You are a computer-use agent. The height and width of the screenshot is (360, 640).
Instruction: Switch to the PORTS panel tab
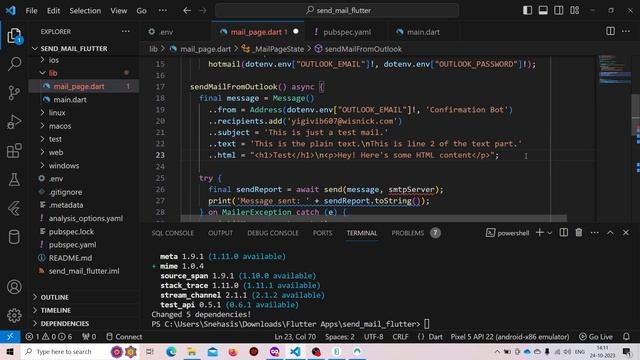pos(322,233)
